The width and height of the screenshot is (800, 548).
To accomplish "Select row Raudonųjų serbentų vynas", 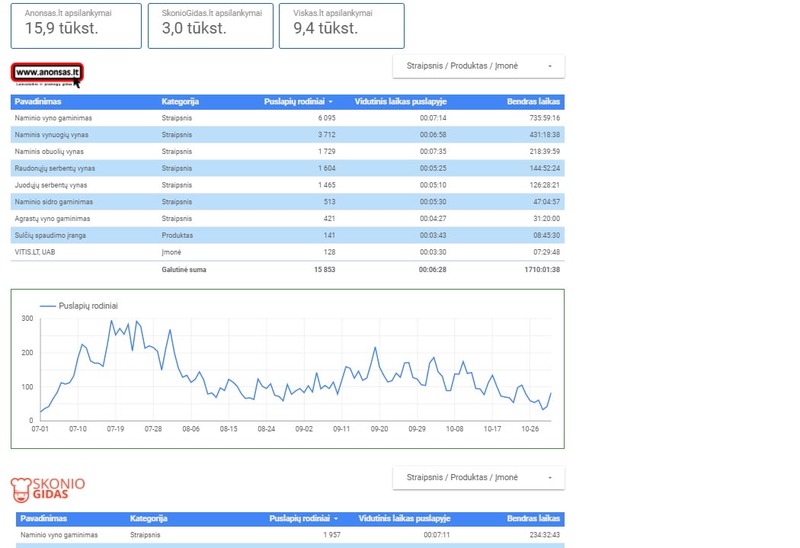I will 287,168.
